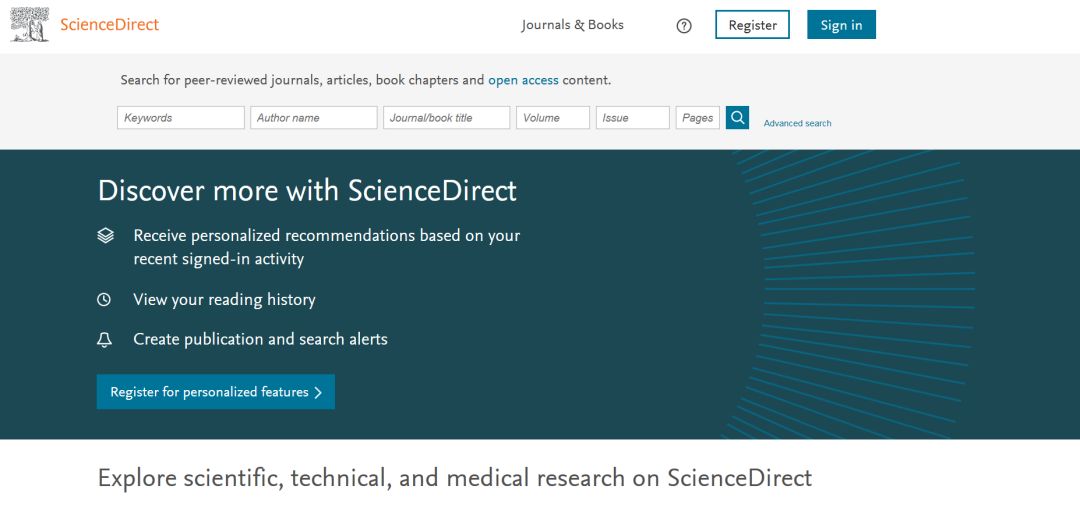Follow the open access link

click(x=523, y=80)
